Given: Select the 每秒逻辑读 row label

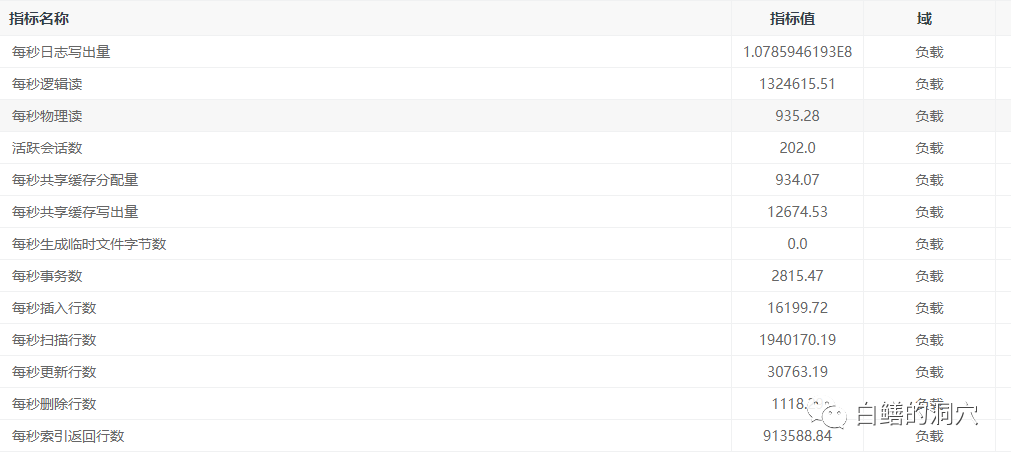Looking at the screenshot, I should point(47,84).
